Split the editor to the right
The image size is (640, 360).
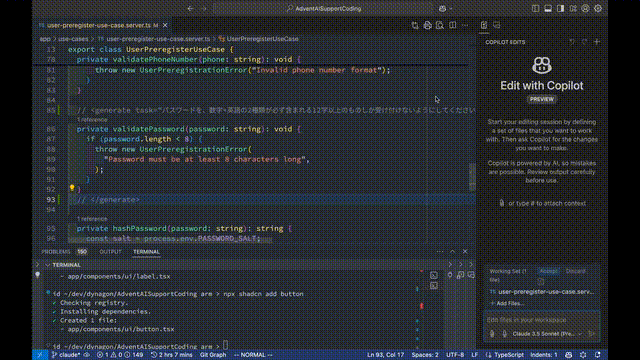453,25
